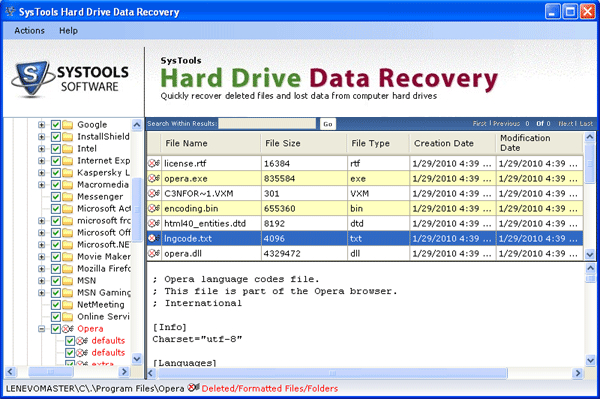
Task: Click the Go search button
Action: point(328,124)
